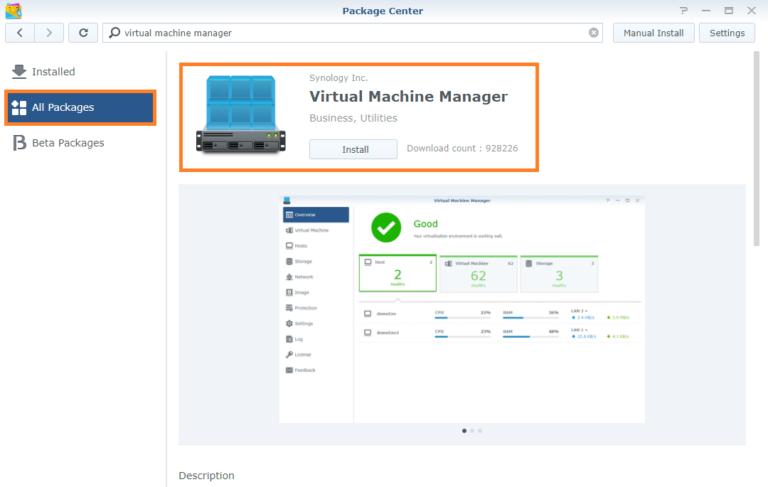Click the vertical scrollbar thumb

click(x=757, y=148)
